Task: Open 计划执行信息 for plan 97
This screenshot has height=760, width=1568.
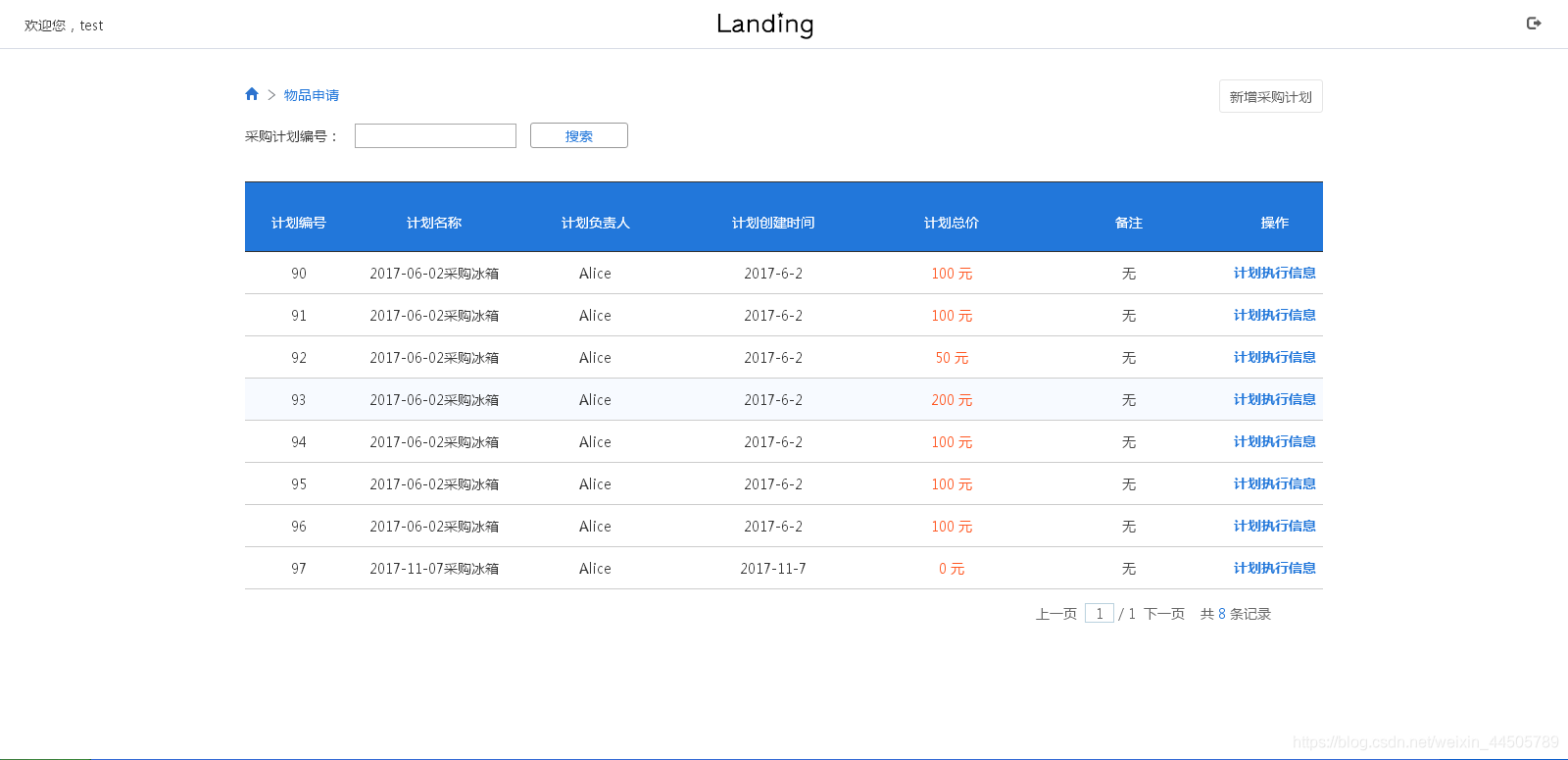Action: 1274,568
